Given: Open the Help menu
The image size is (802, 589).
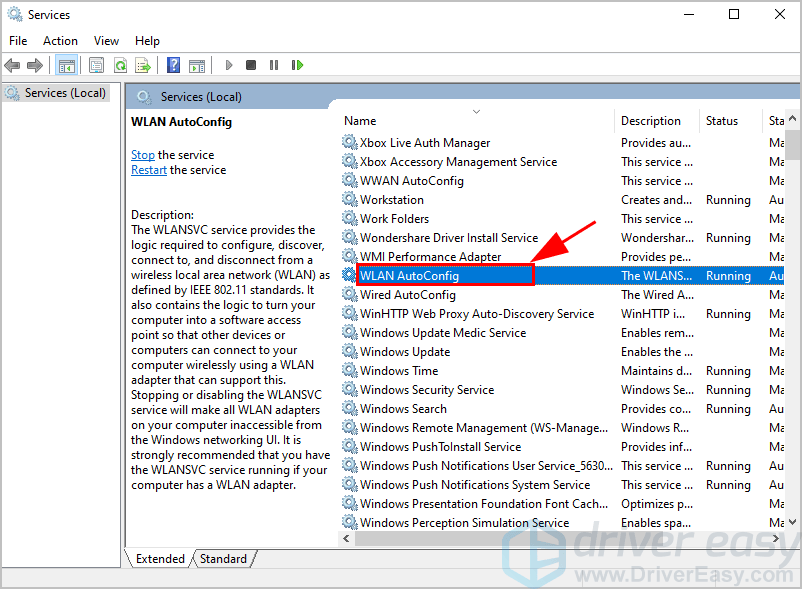Looking at the screenshot, I should (x=147, y=41).
